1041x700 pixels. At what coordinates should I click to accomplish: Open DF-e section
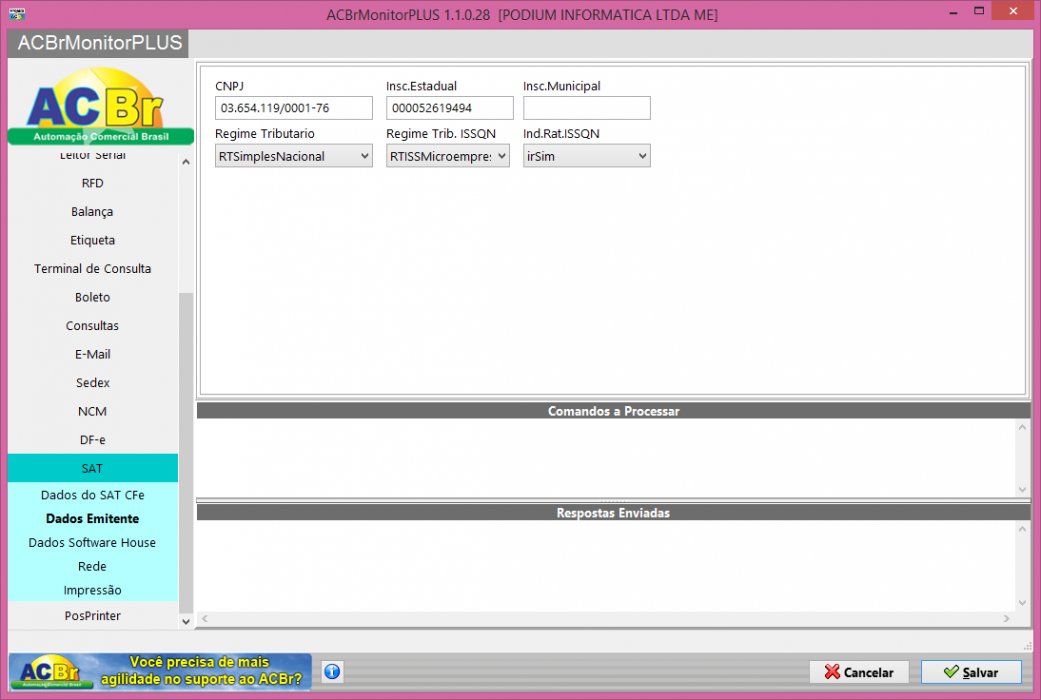[92, 440]
